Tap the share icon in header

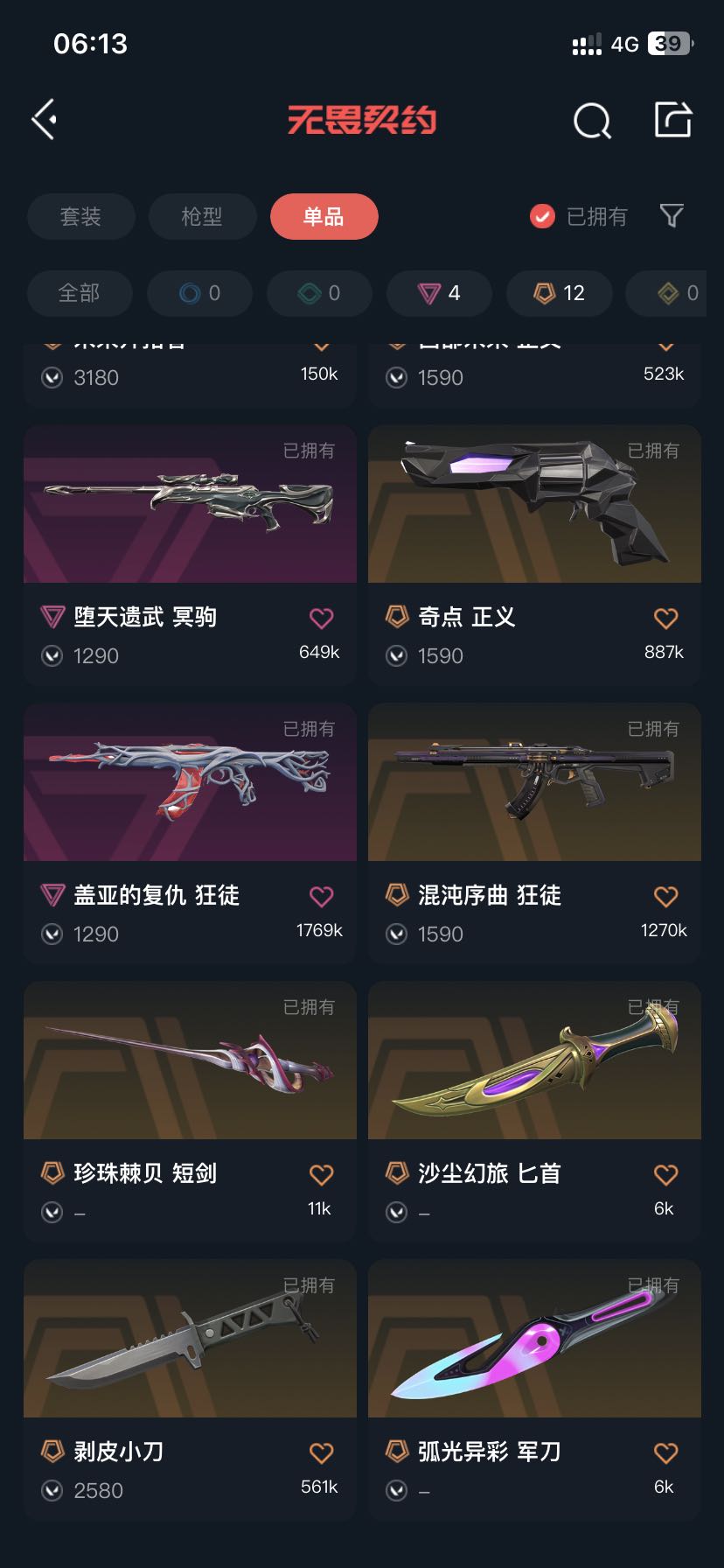(673, 120)
